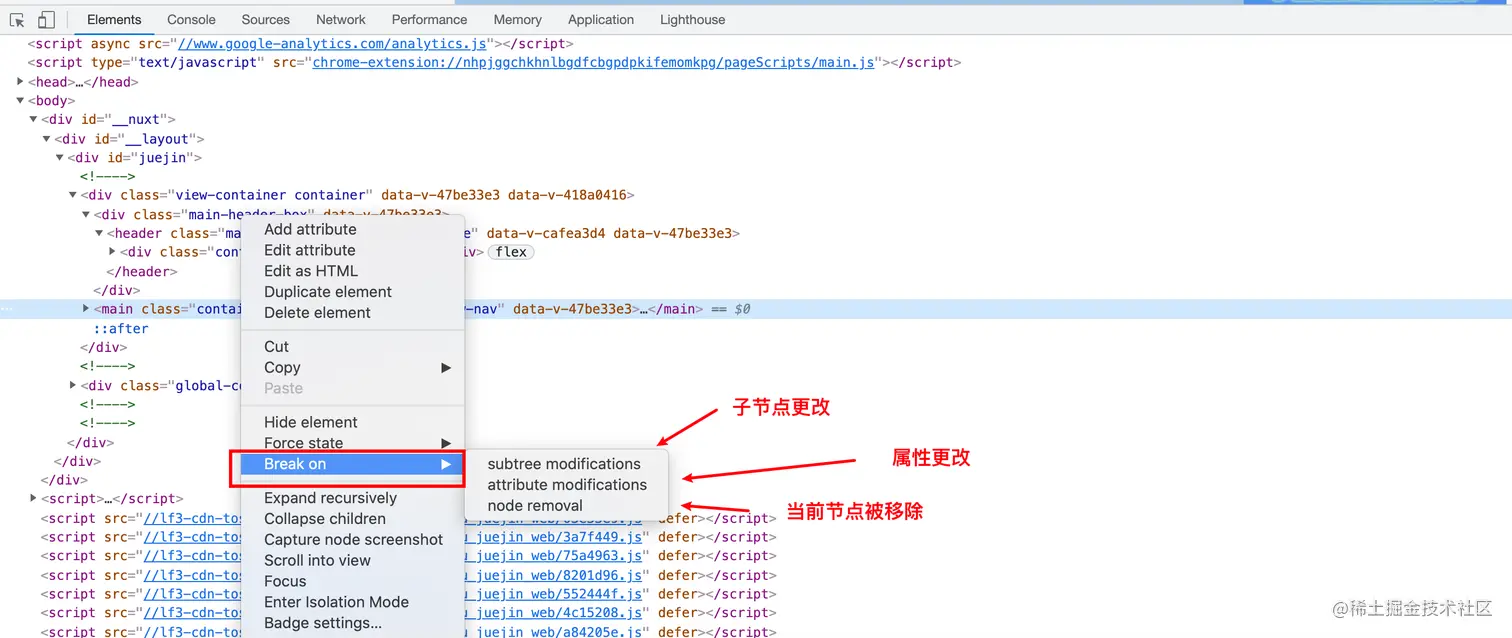Select the ::after pseudo-element row
The width and height of the screenshot is (1512, 638).
[121, 328]
